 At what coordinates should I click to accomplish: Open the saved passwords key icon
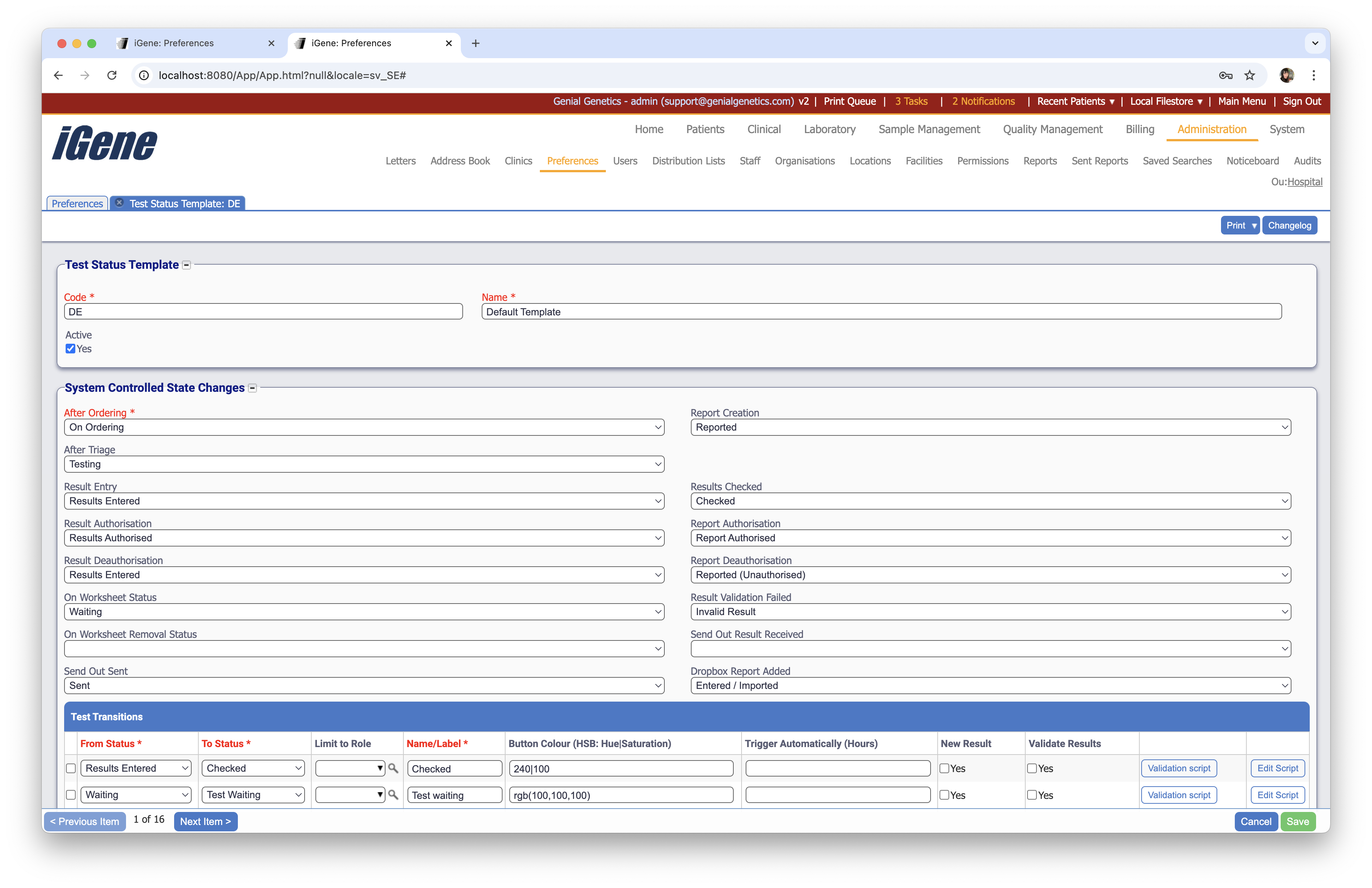[1225, 75]
